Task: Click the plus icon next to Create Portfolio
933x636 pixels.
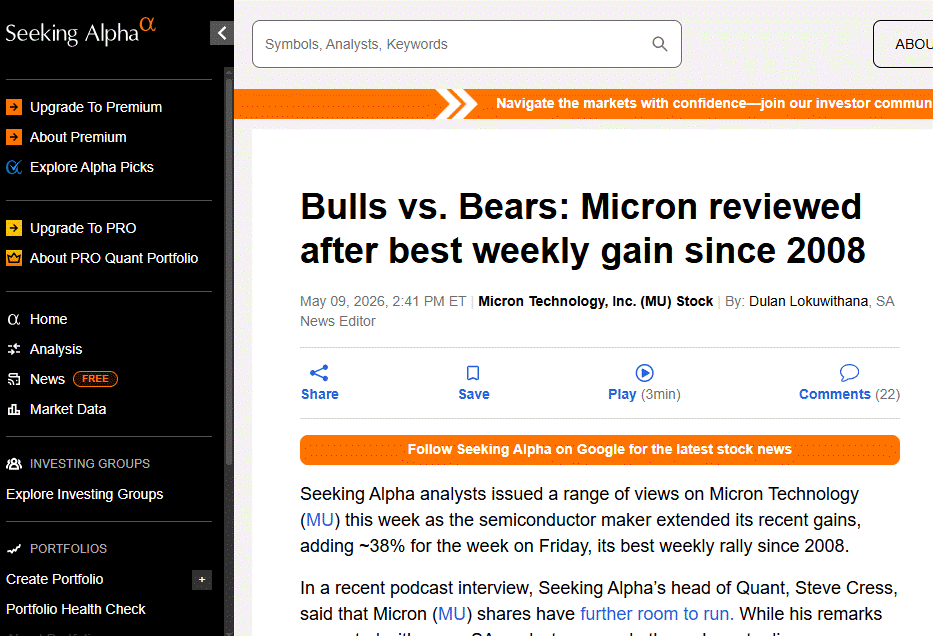Action: 202,579
